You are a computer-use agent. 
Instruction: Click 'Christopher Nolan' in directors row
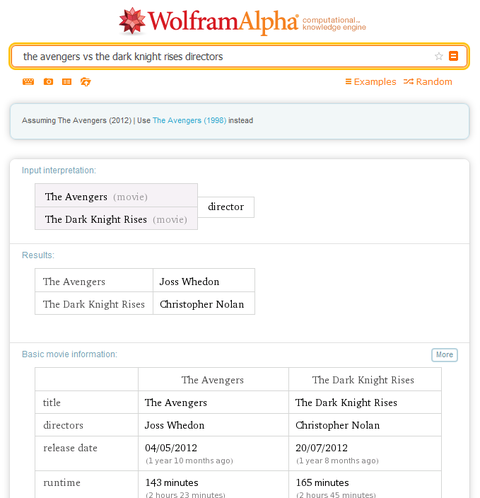pos(338,425)
